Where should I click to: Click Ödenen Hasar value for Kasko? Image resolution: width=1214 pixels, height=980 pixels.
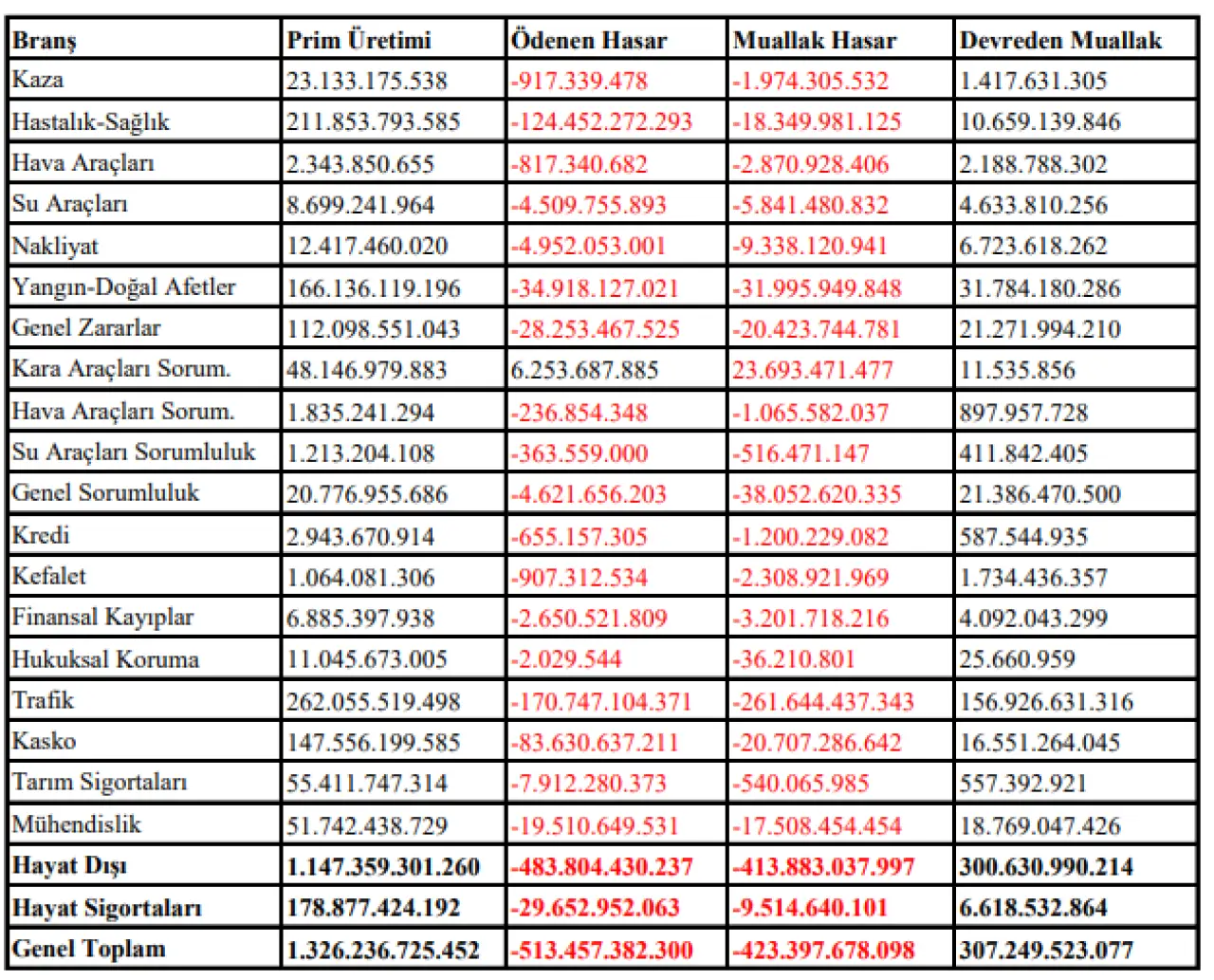click(x=595, y=743)
